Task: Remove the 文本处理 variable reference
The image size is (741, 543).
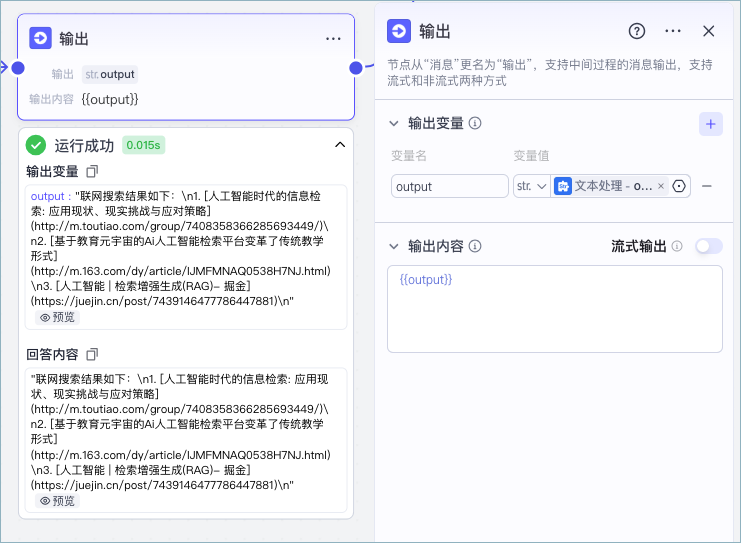Action: [661, 186]
